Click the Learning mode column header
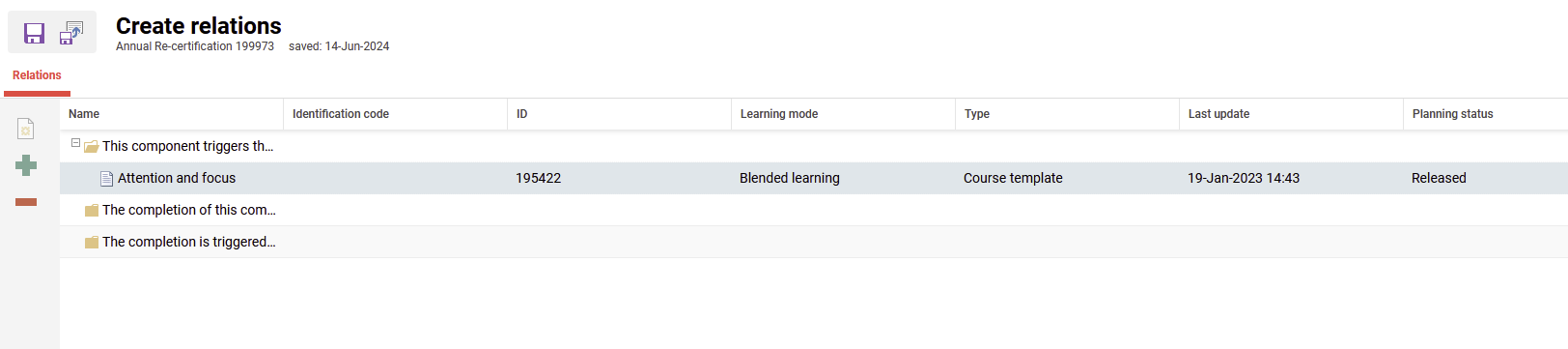This screenshot has width=1568, height=349. [x=844, y=114]
